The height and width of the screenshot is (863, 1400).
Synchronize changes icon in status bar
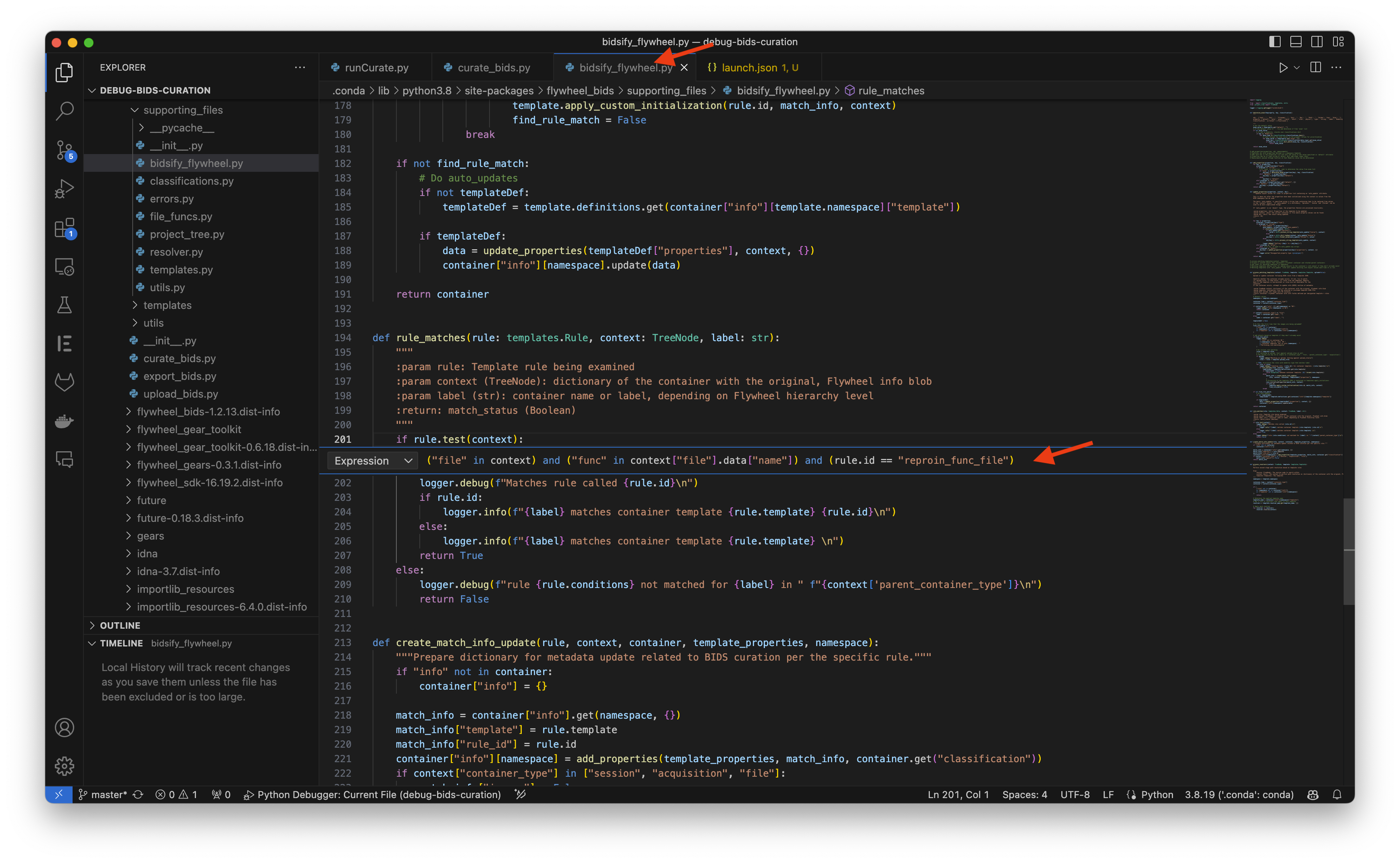(x=138, y=794)
